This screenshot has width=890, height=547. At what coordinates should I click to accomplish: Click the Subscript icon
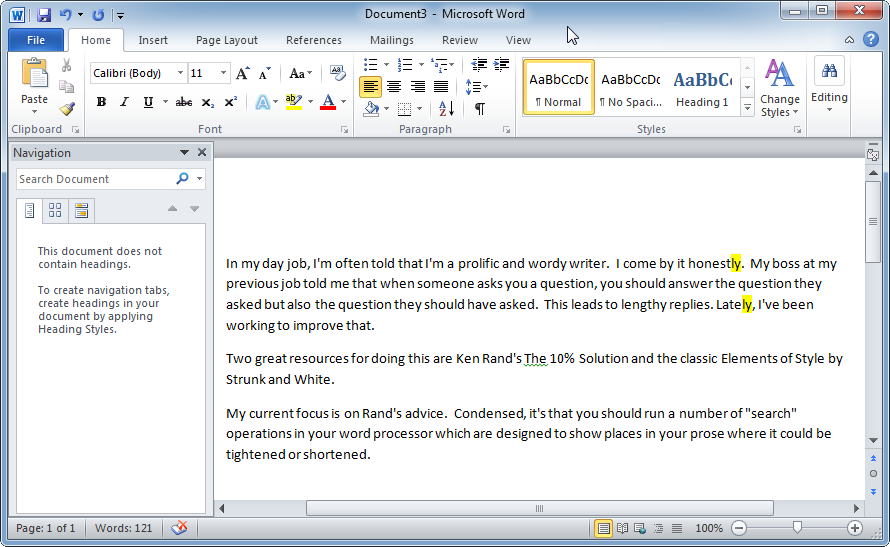208,102
